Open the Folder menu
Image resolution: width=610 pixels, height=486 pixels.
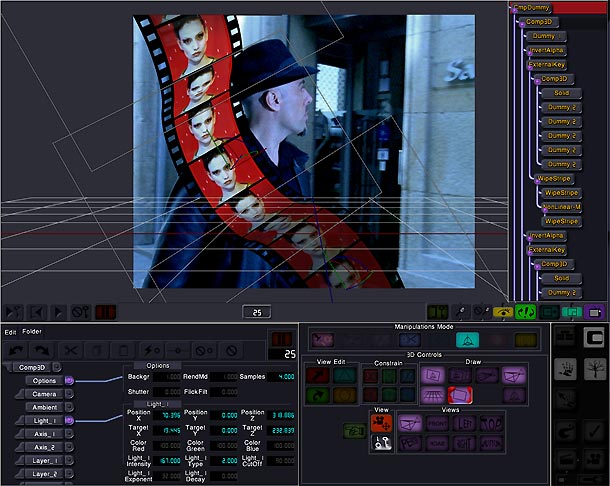(x=33, y=331)
